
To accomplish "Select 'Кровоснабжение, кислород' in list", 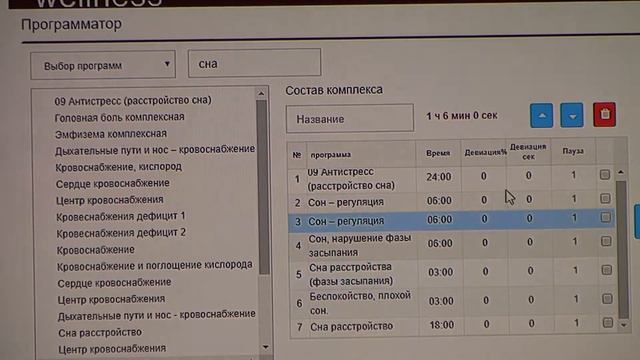I will 118,167.
